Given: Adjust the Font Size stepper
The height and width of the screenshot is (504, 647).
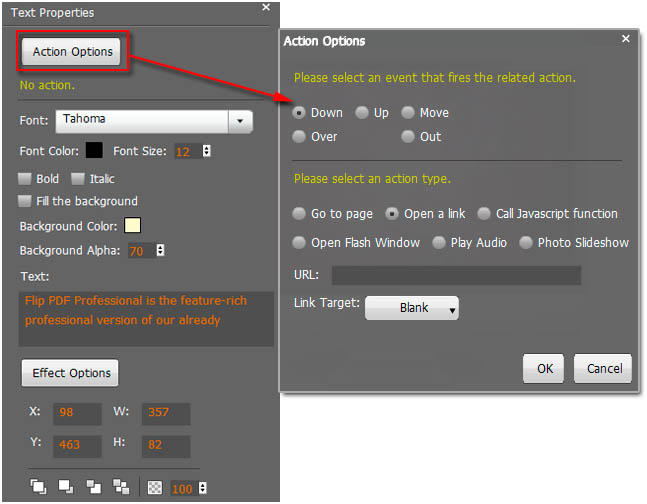Looking at the screenshot, I should click(206, 151).
